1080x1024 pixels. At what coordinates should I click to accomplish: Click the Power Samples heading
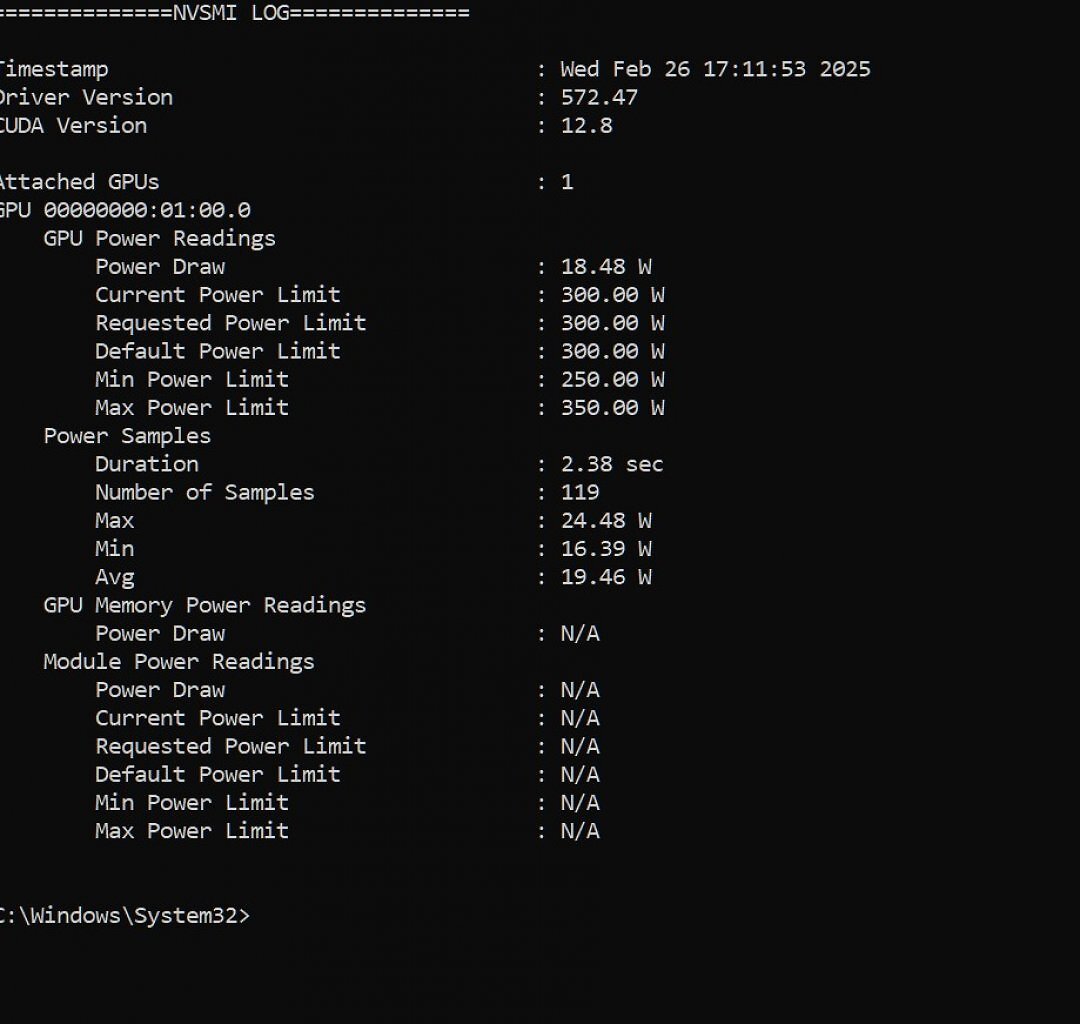tap(127, 436)
